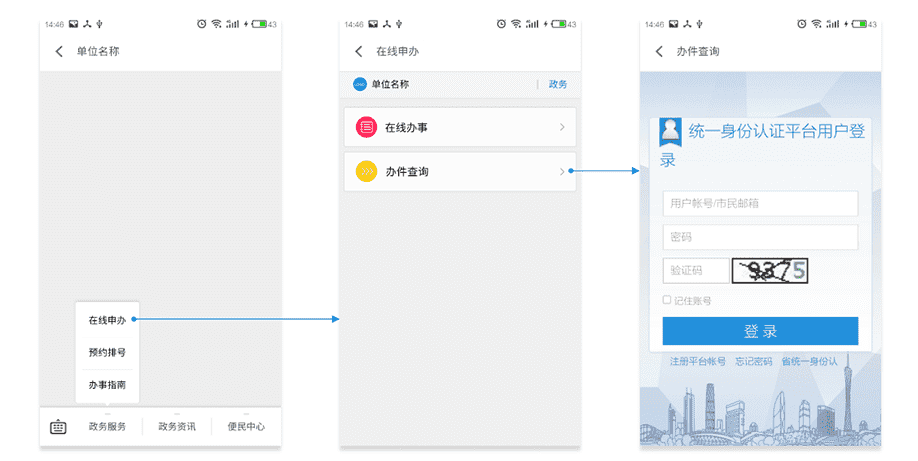Expand 在线办事 row chevron
918x461 pixels.
point(562,128)
